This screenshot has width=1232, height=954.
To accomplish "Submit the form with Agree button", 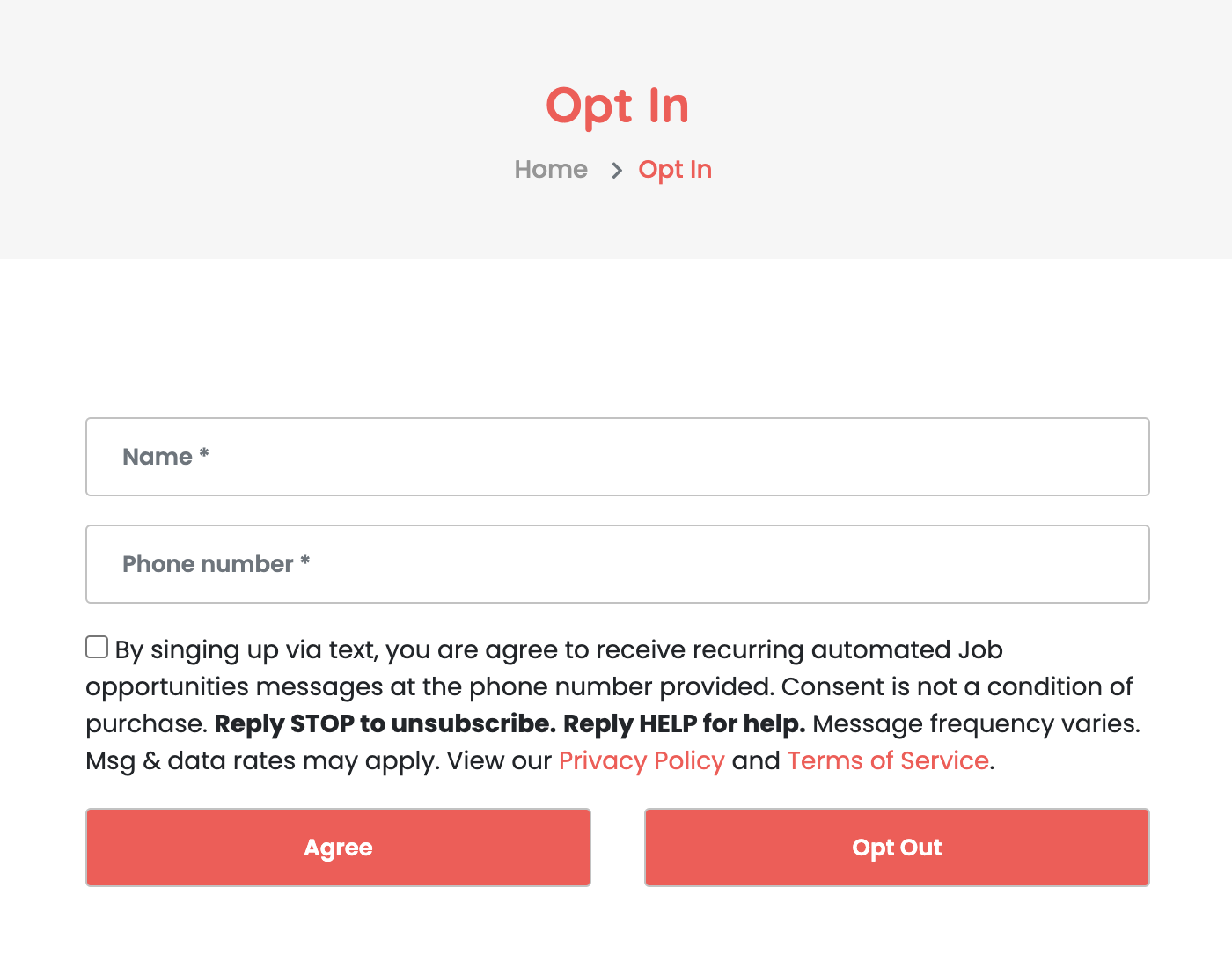I will click(x=338, y=848).
